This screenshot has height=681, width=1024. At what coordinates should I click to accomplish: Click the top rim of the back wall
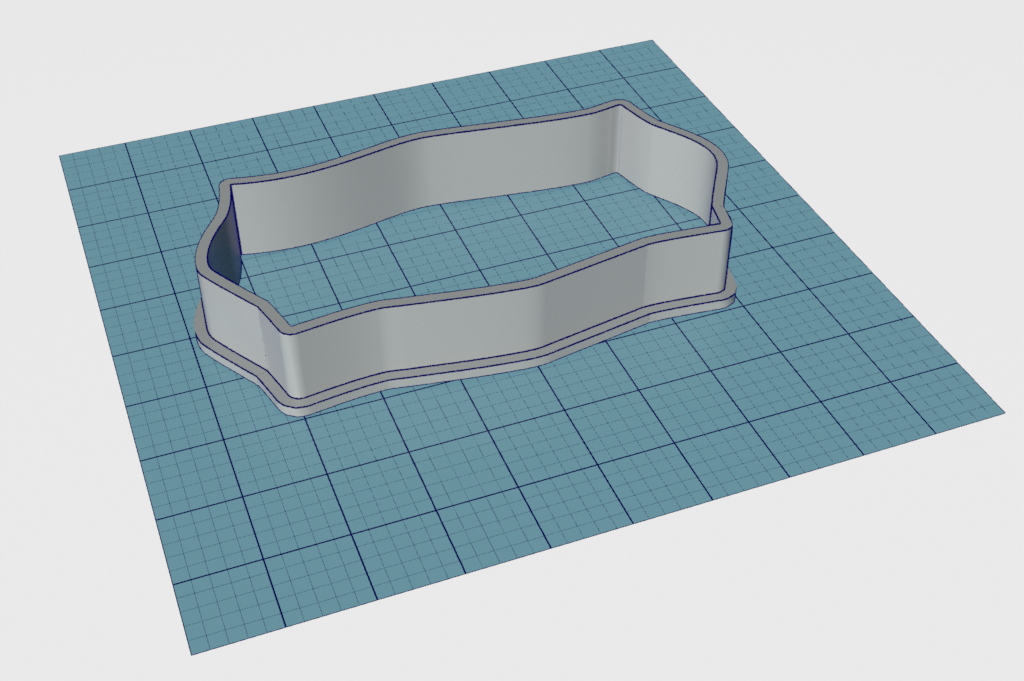[420, 142]
